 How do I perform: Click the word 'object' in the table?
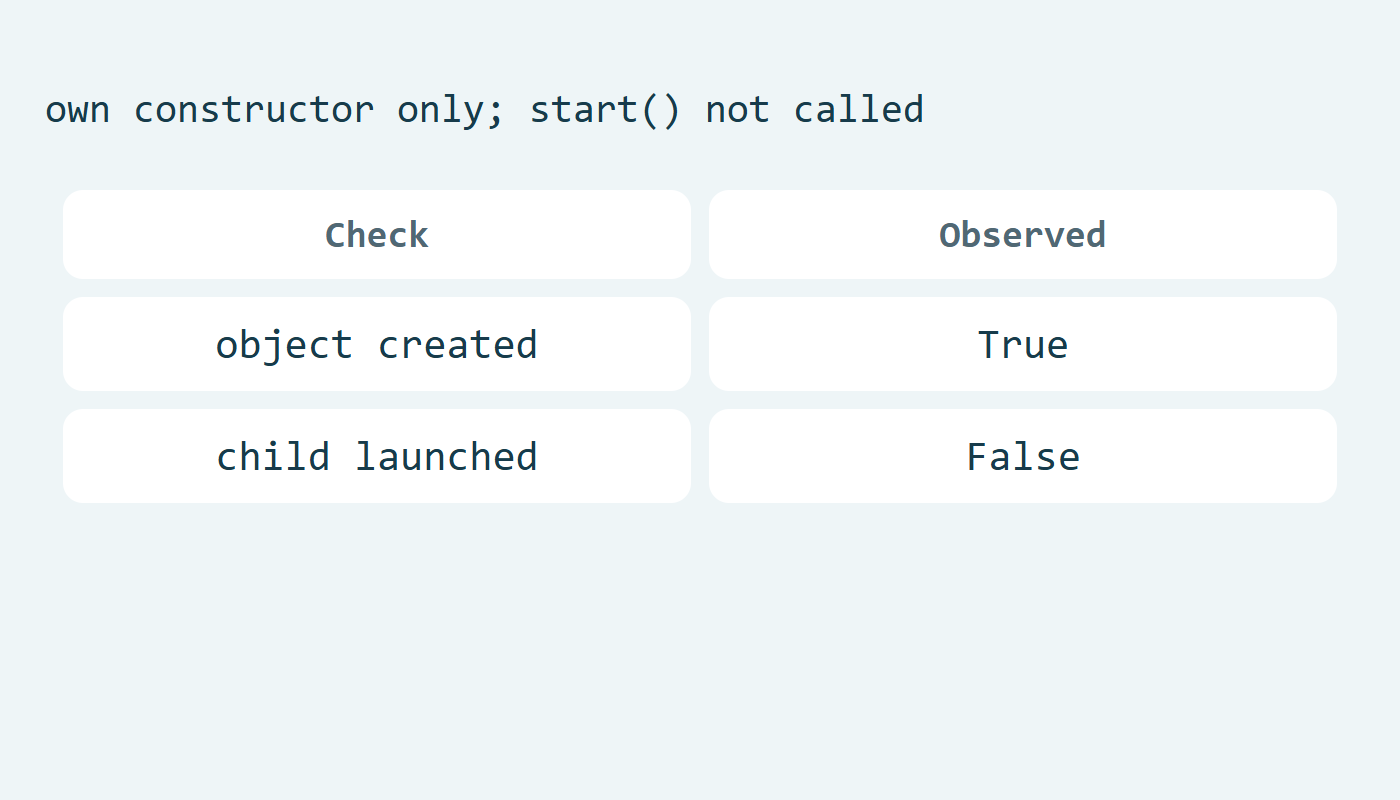[285, 346]
